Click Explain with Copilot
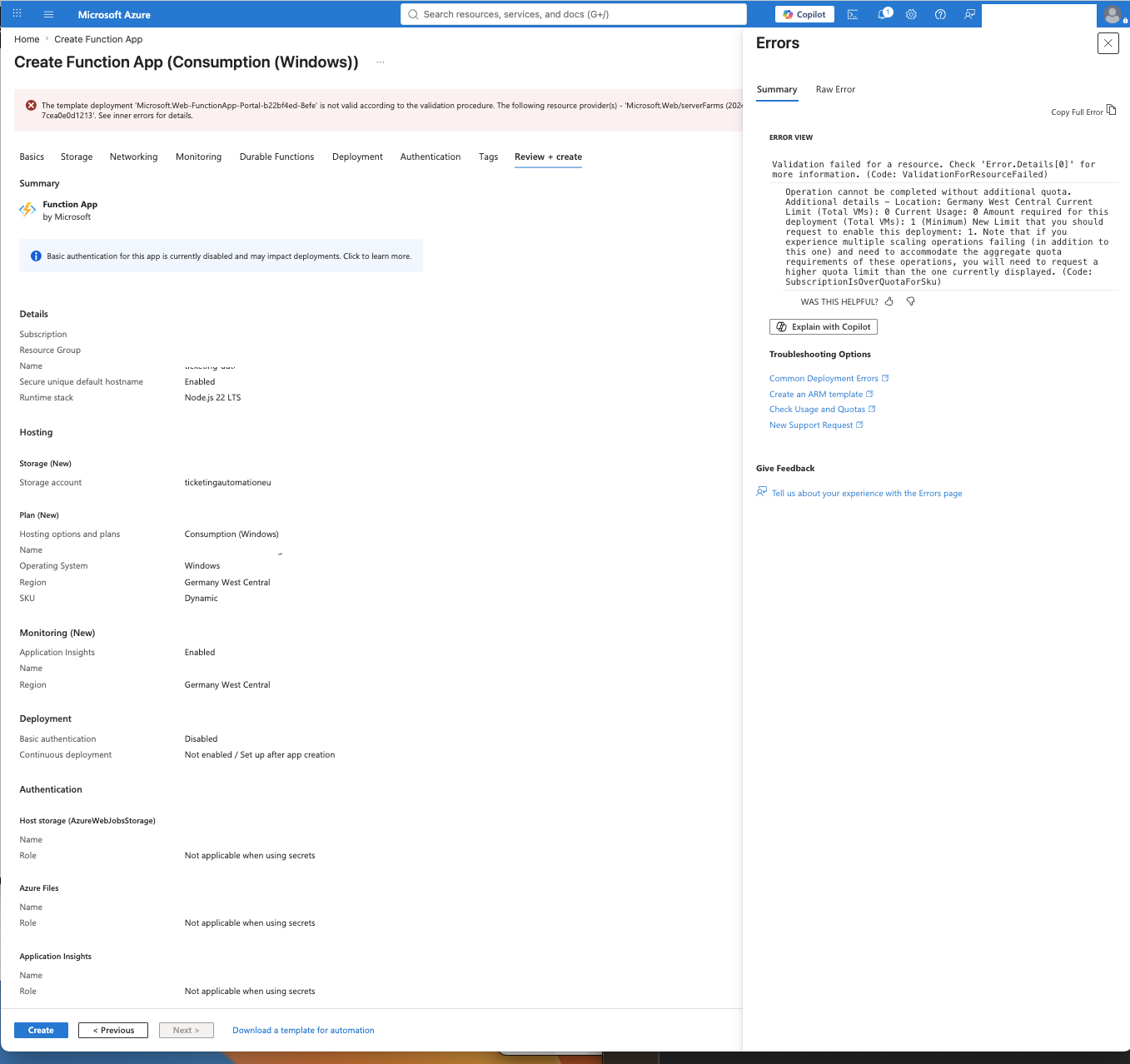 [x=824, y=327]
